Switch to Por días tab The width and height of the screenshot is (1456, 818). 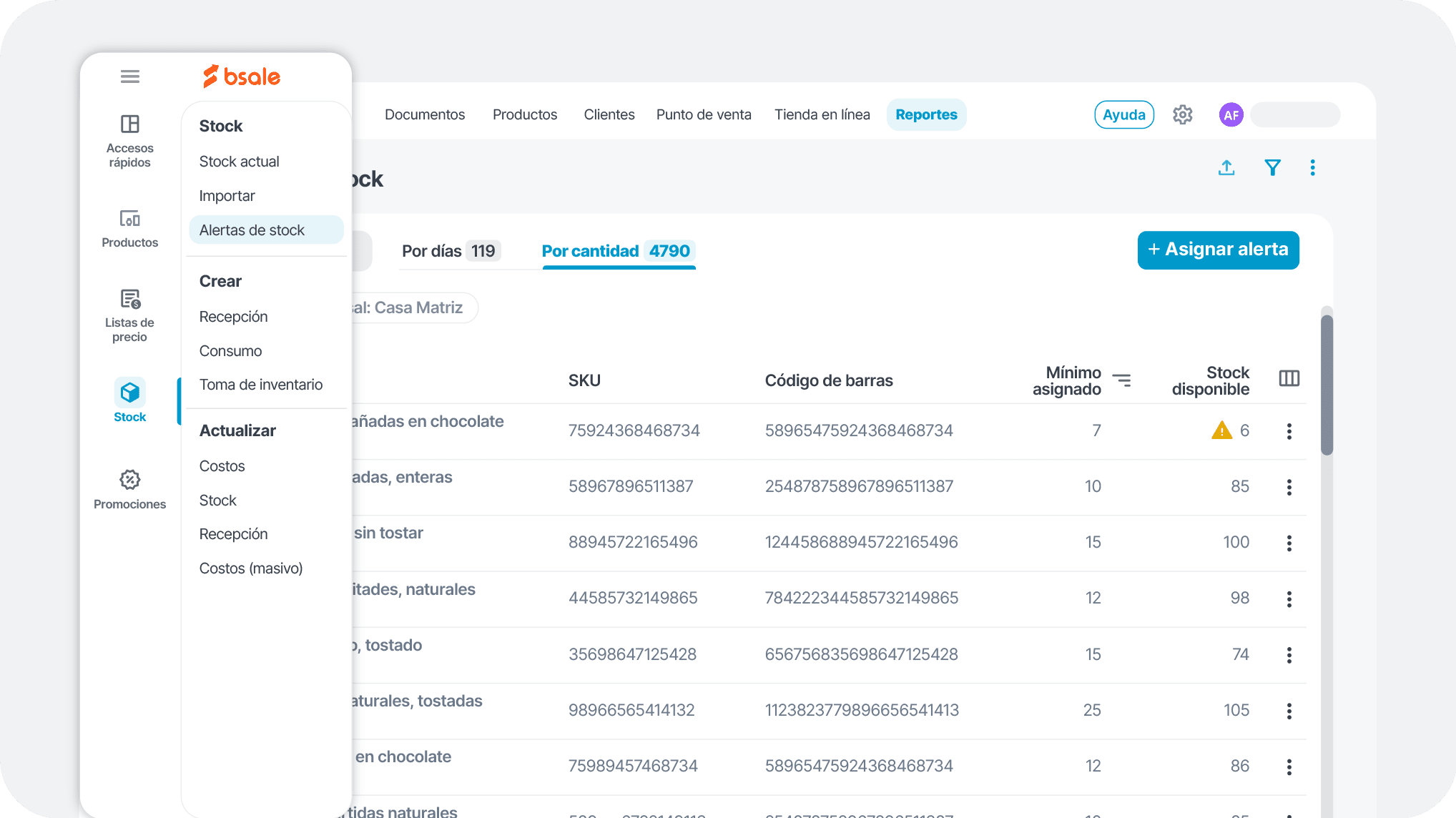coord(451,251)
